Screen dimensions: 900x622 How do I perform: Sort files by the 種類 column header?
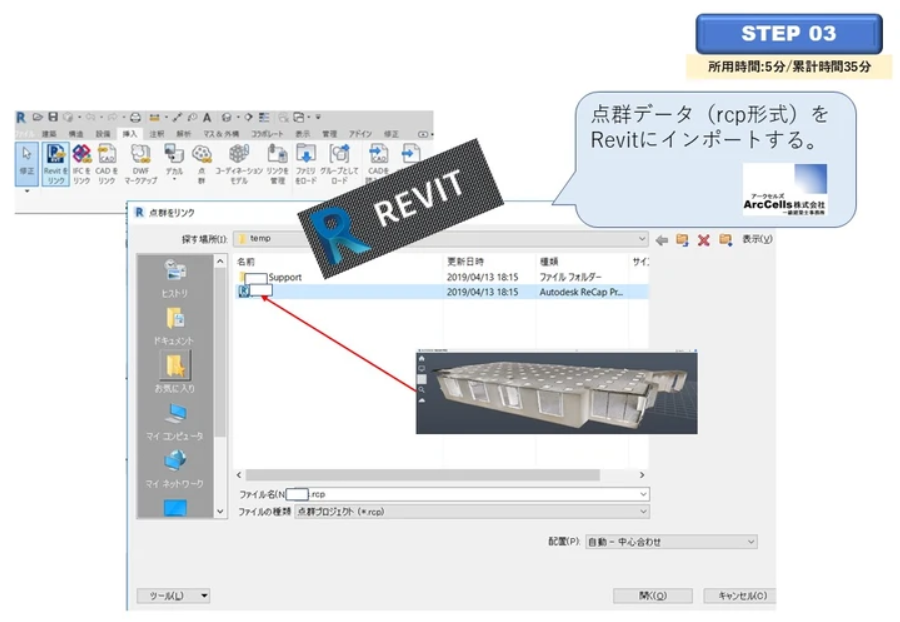tap(549, 262)
